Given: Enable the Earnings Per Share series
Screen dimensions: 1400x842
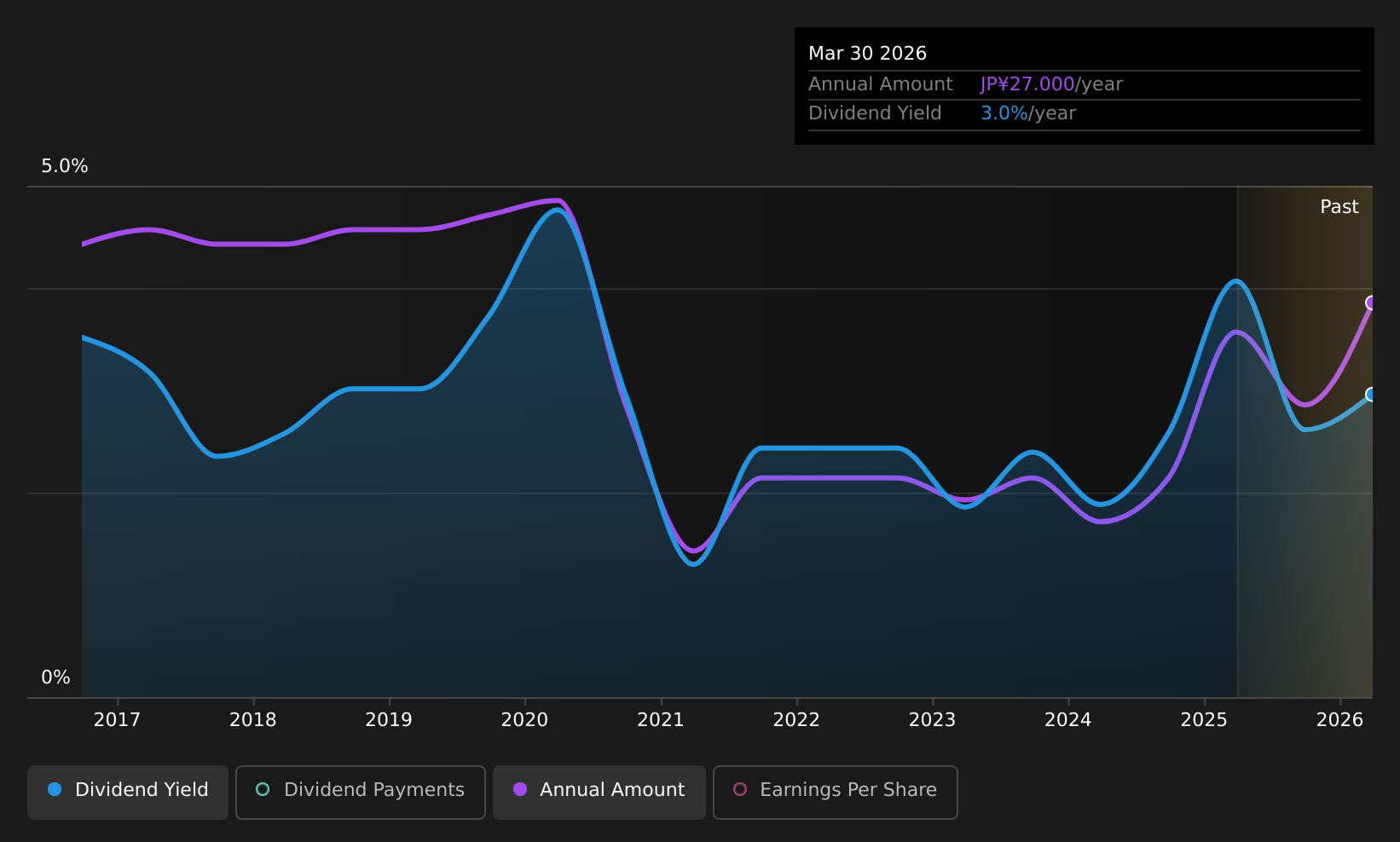Looking at the screenshot, I should coord(836,792).
